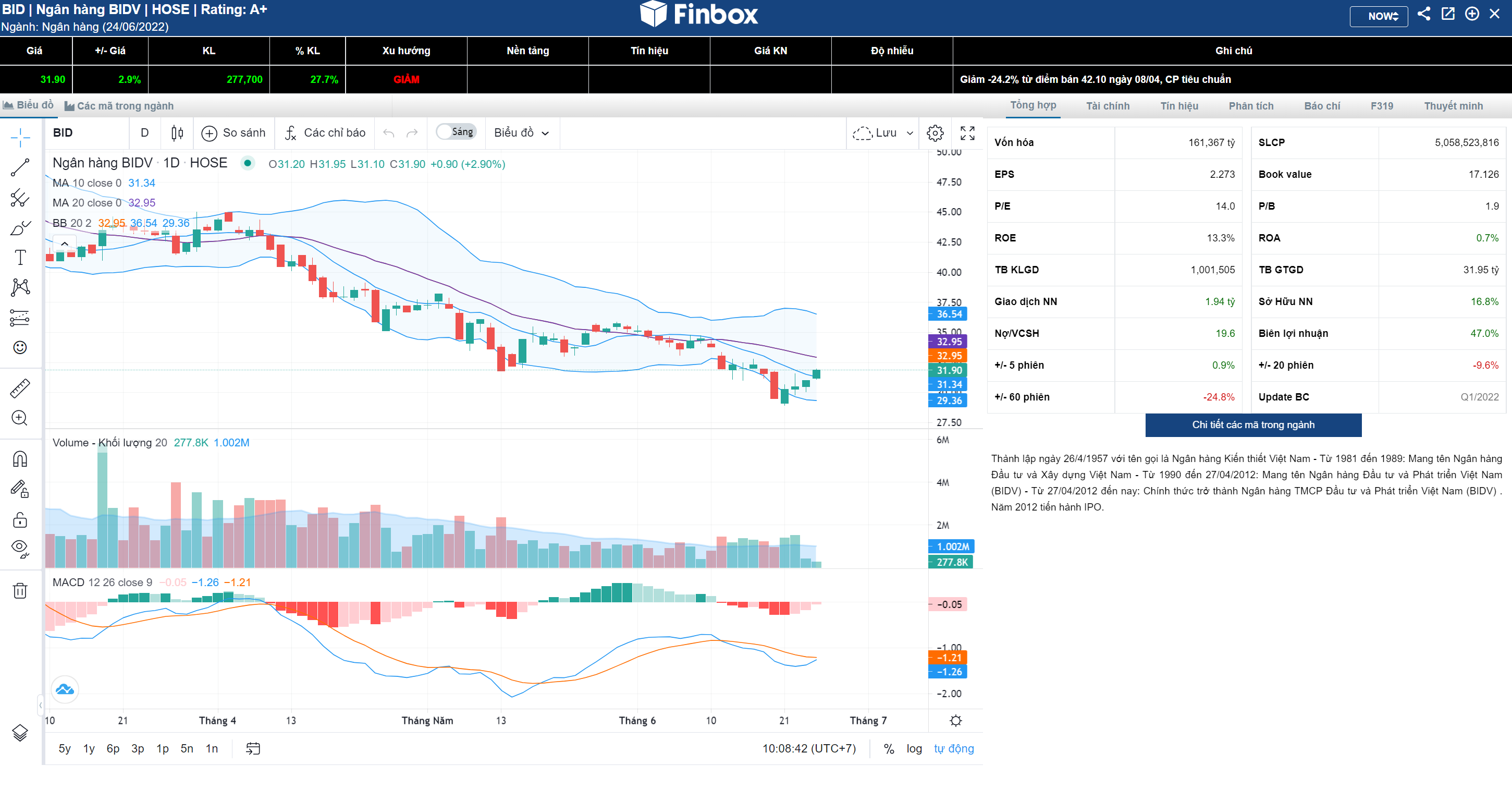Select the ruler measure tool

pyautogui.click(x=20, y=389)
